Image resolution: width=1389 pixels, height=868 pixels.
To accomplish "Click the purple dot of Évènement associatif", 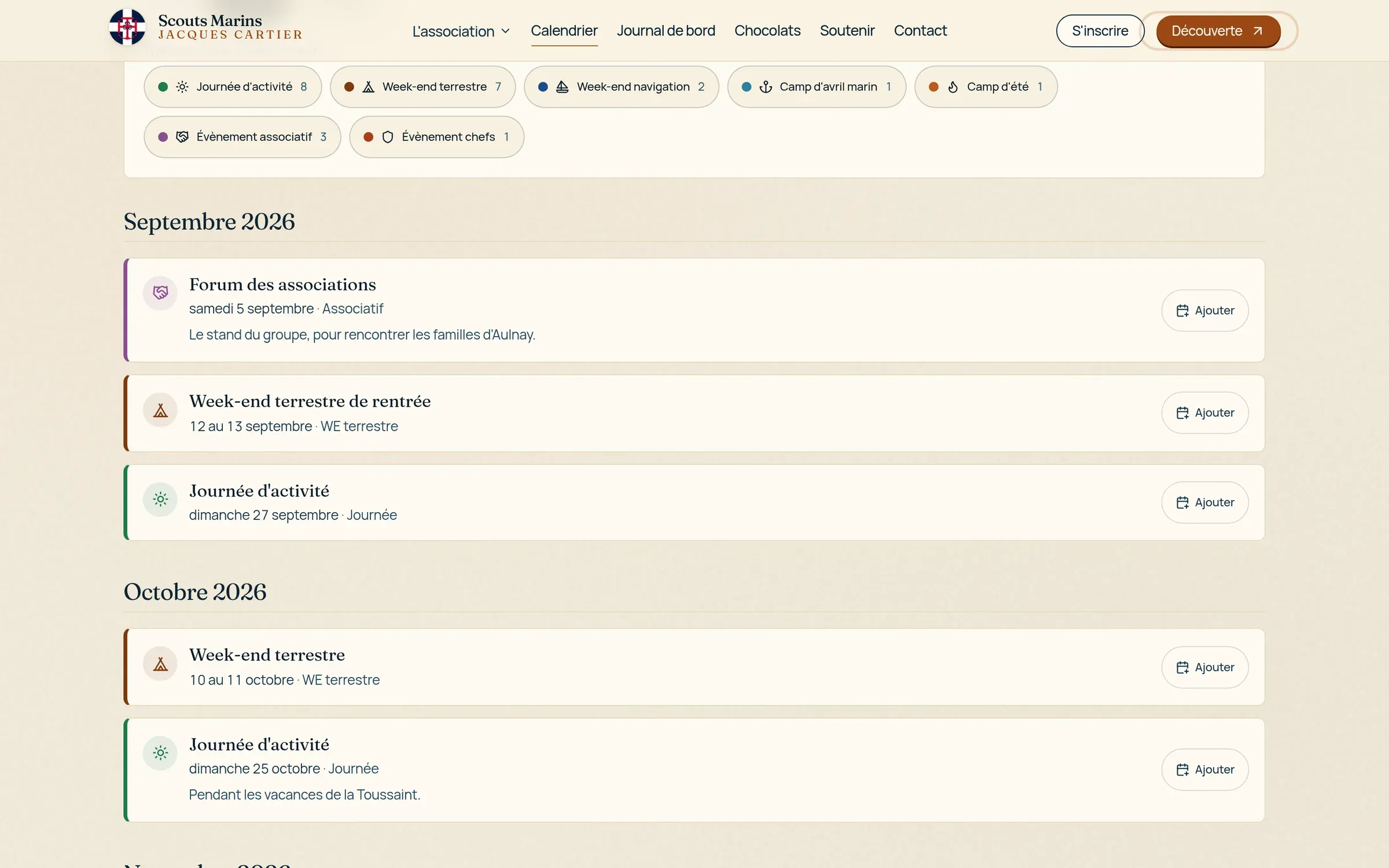I will coord(163,137).
